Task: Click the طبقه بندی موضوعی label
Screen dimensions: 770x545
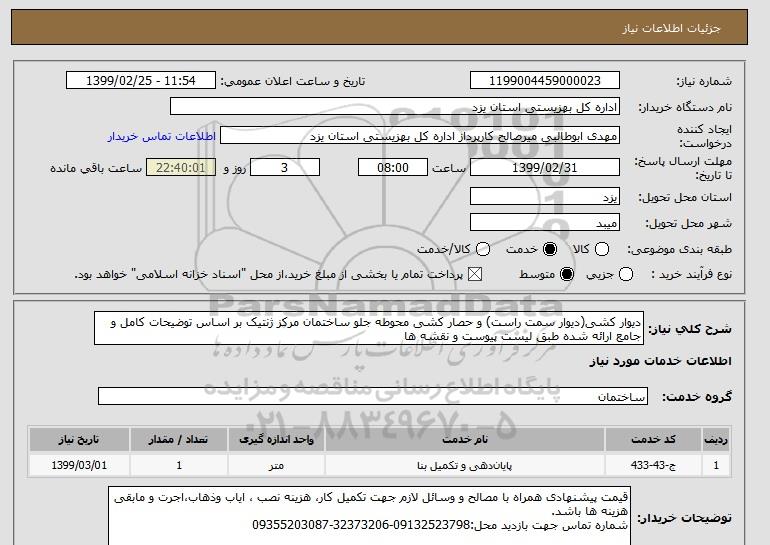Action: (679, 249)
